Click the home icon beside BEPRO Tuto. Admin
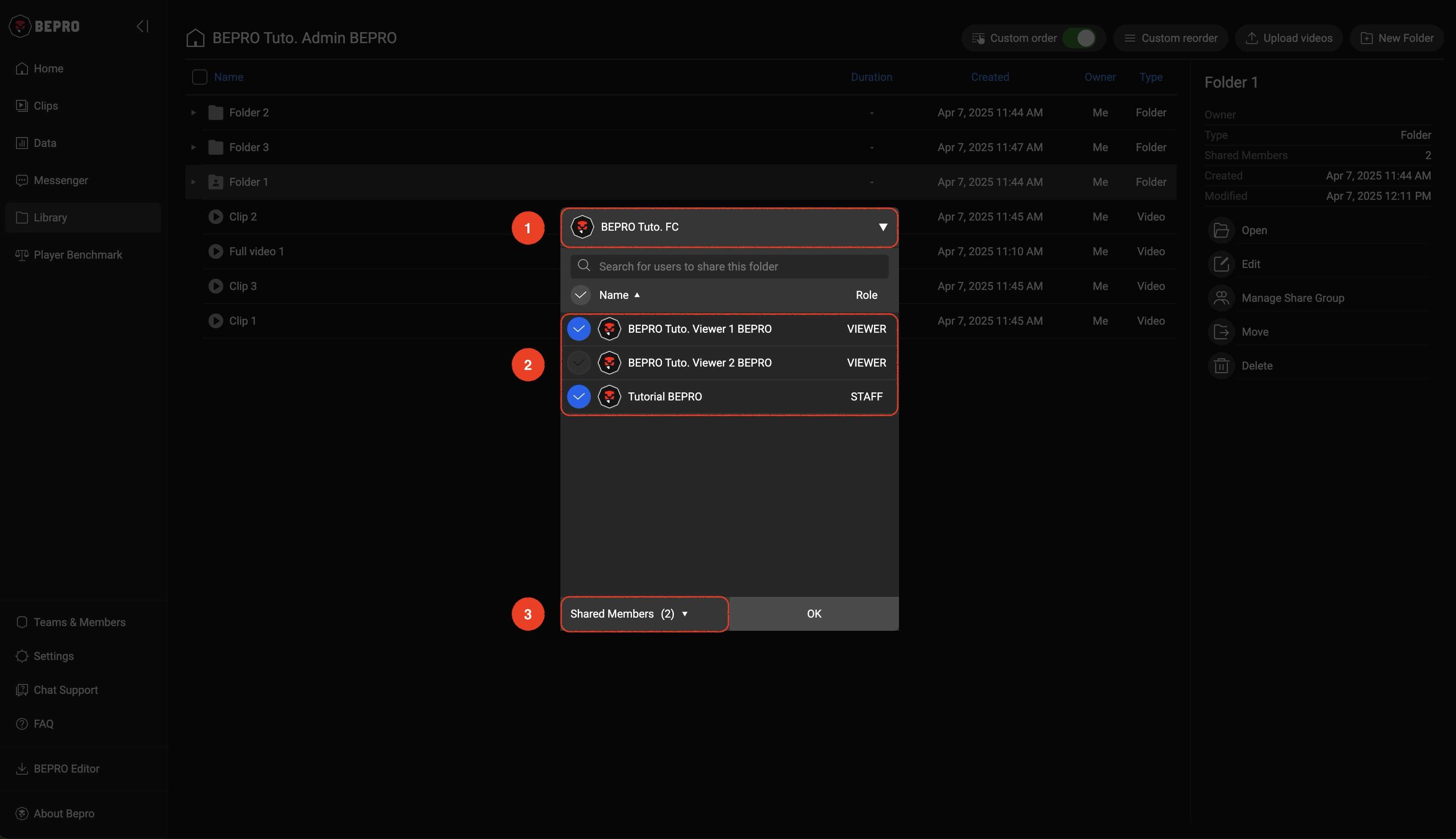 (195, 38)
